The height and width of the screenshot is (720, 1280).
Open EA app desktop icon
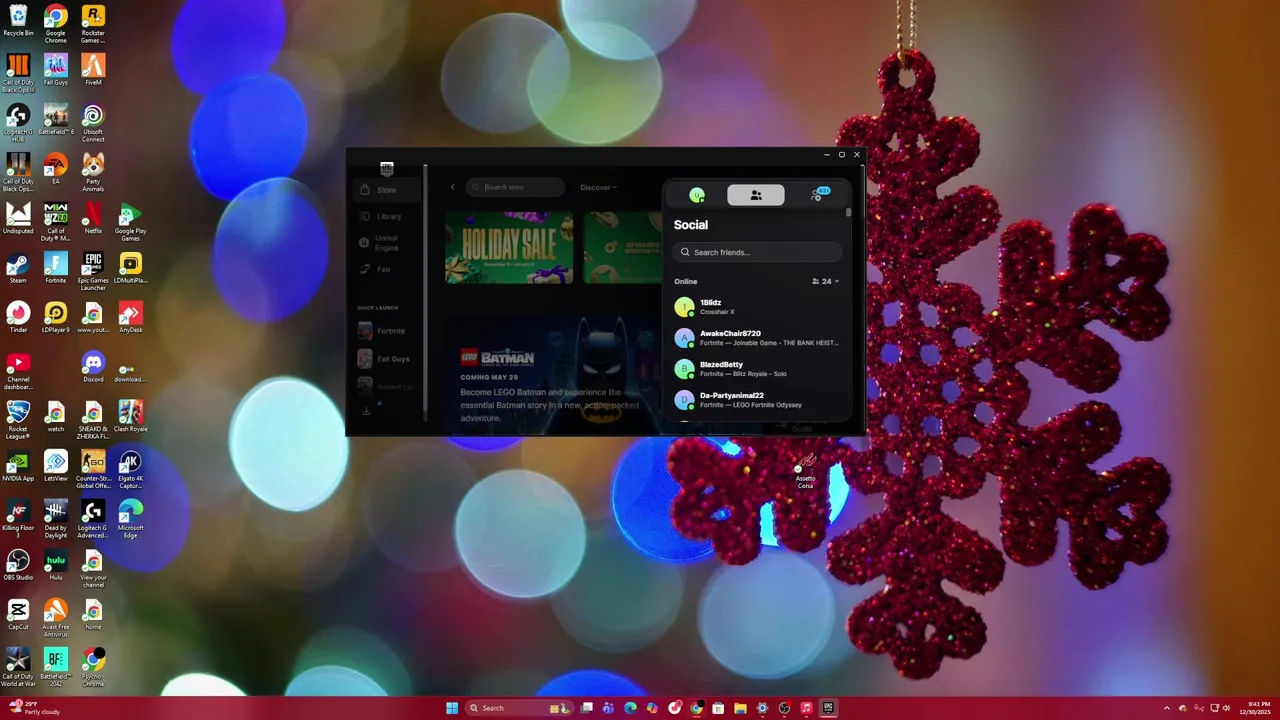pyautogui.click(x=55, y=168)
